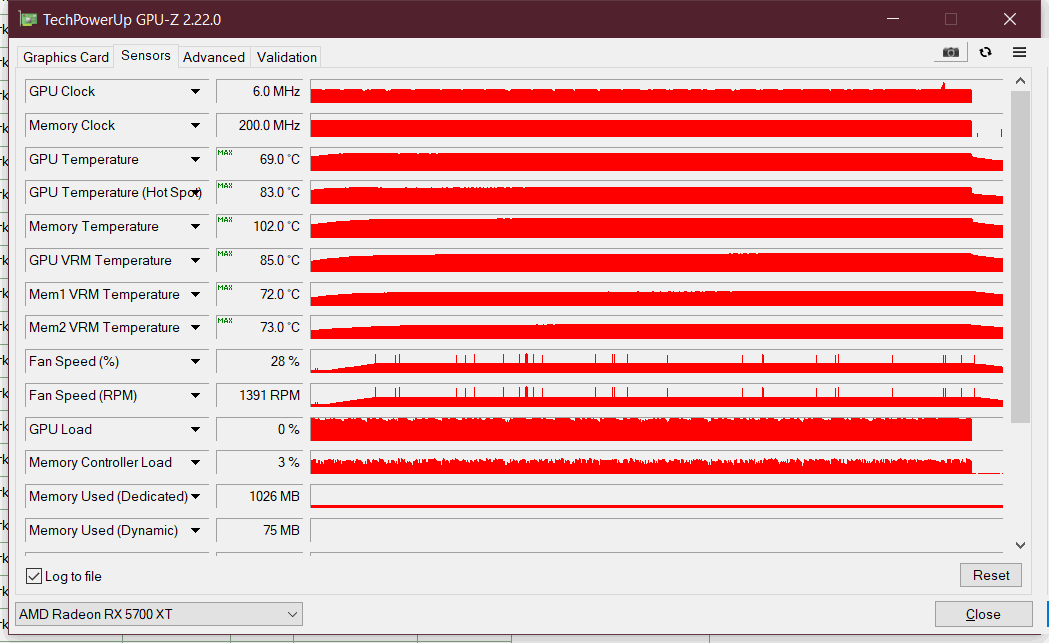The height and width of the screenshot is (643, 1049).
Task: Click the scroll down arrow of sensor list
Action: pyautogui.click(x=1020, y=545)
